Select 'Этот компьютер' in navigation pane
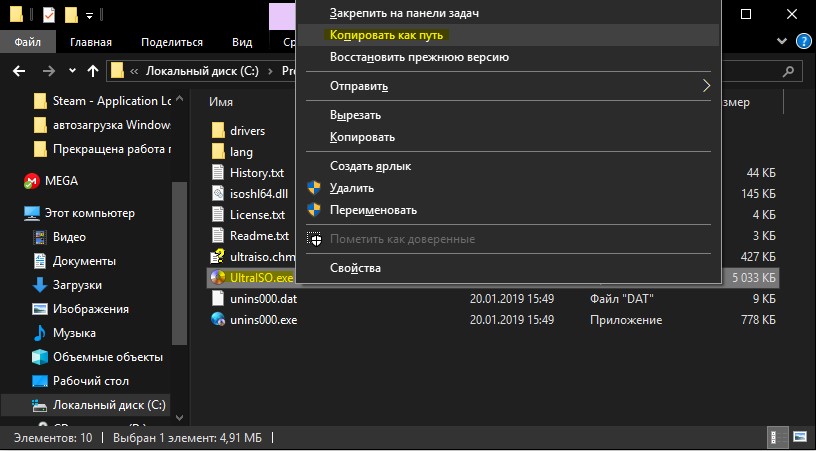 coord(90,213)
